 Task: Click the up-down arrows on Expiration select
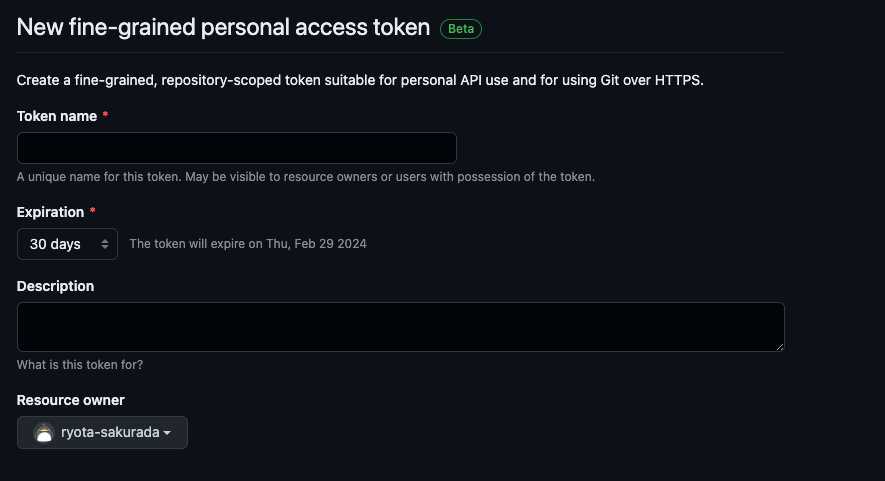pos(104,244)
